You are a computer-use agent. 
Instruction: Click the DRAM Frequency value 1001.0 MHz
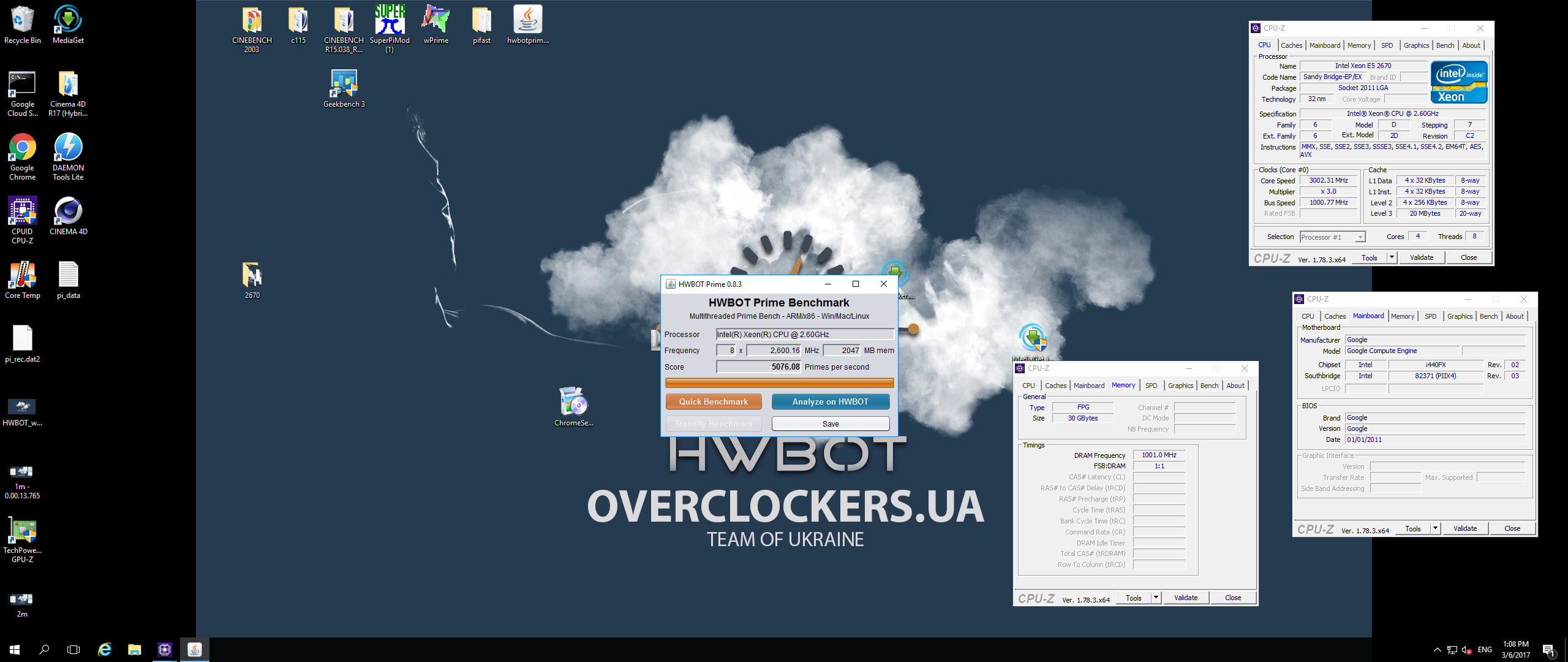coord(1159,455)
